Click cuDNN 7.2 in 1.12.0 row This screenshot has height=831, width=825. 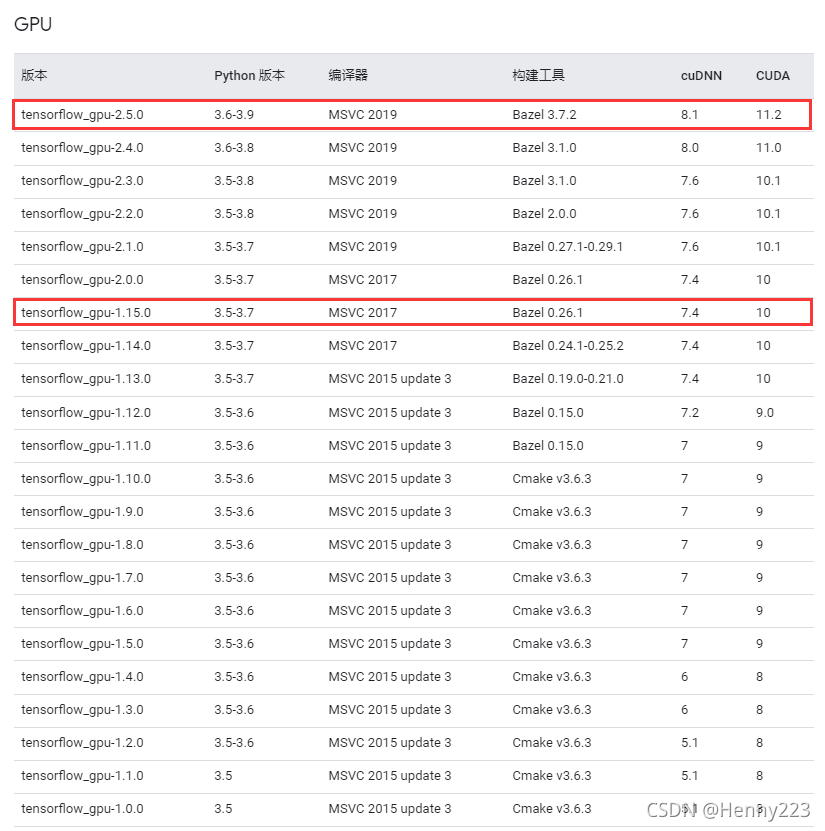coord(689,413)
